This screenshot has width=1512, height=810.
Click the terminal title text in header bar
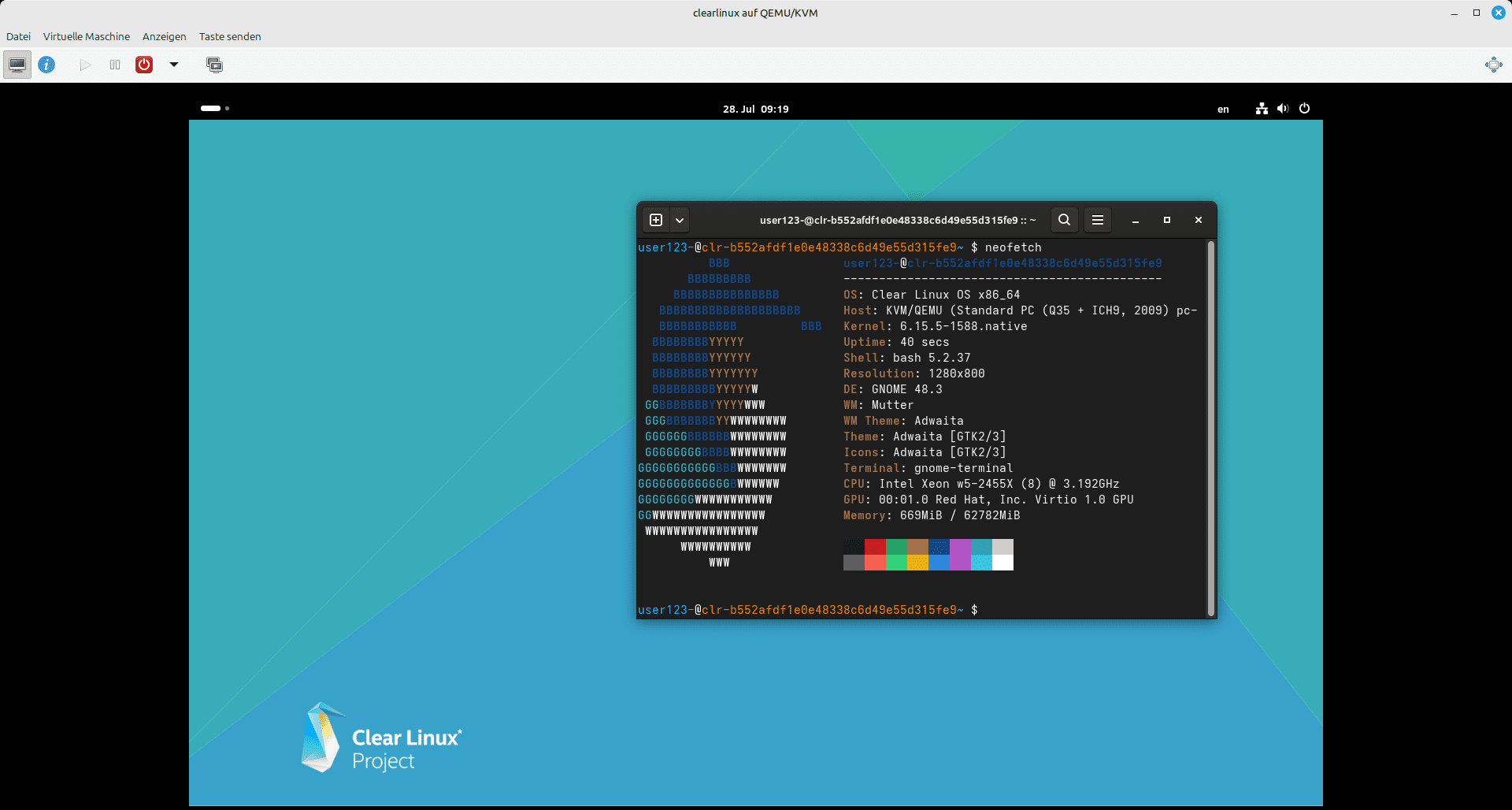[x=898, y=220]
